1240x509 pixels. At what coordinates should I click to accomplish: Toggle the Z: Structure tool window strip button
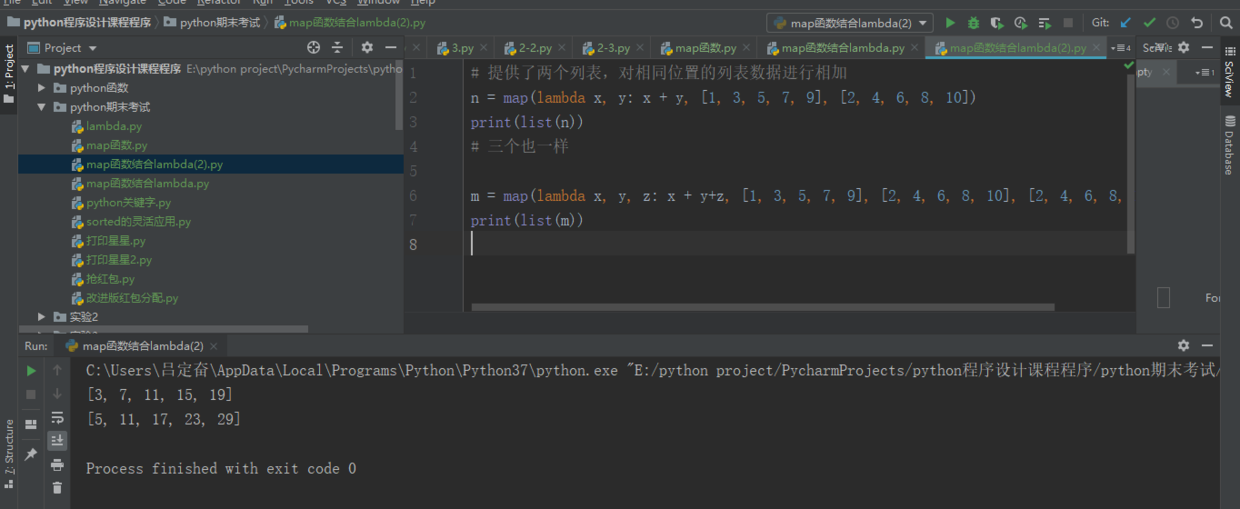click(9, 452)
